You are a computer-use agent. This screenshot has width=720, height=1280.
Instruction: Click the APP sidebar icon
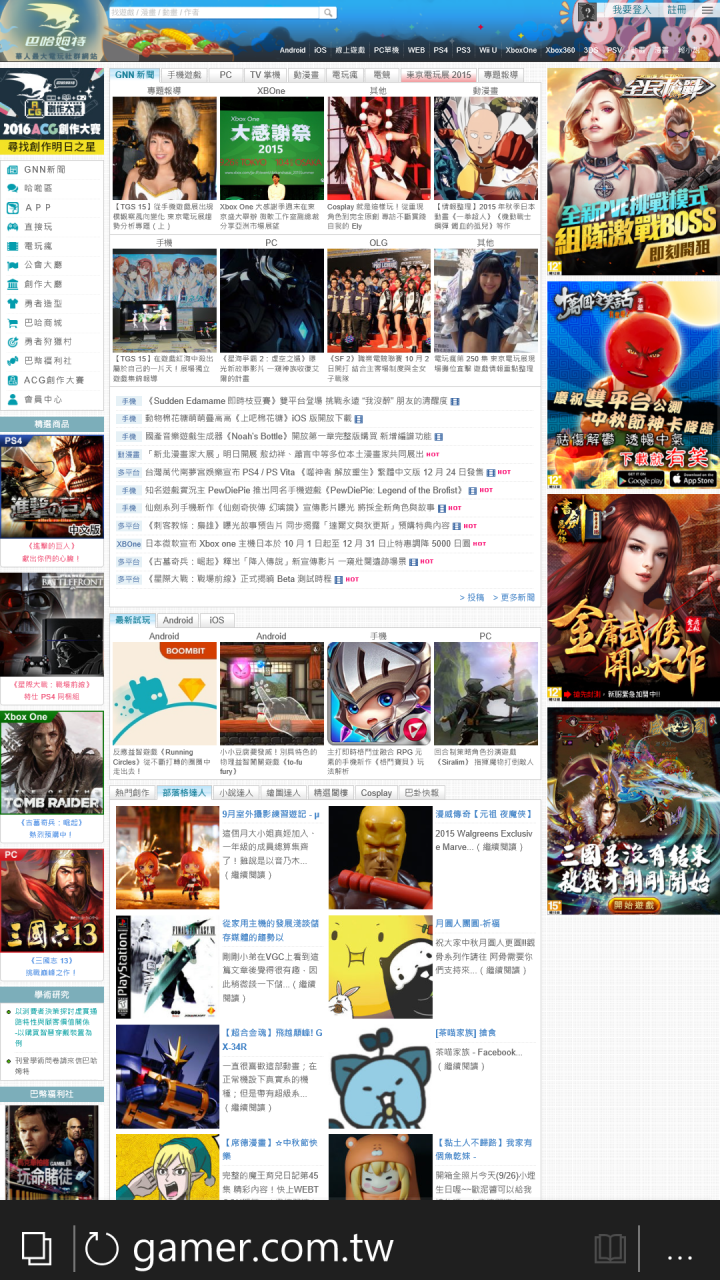[13, 207]
